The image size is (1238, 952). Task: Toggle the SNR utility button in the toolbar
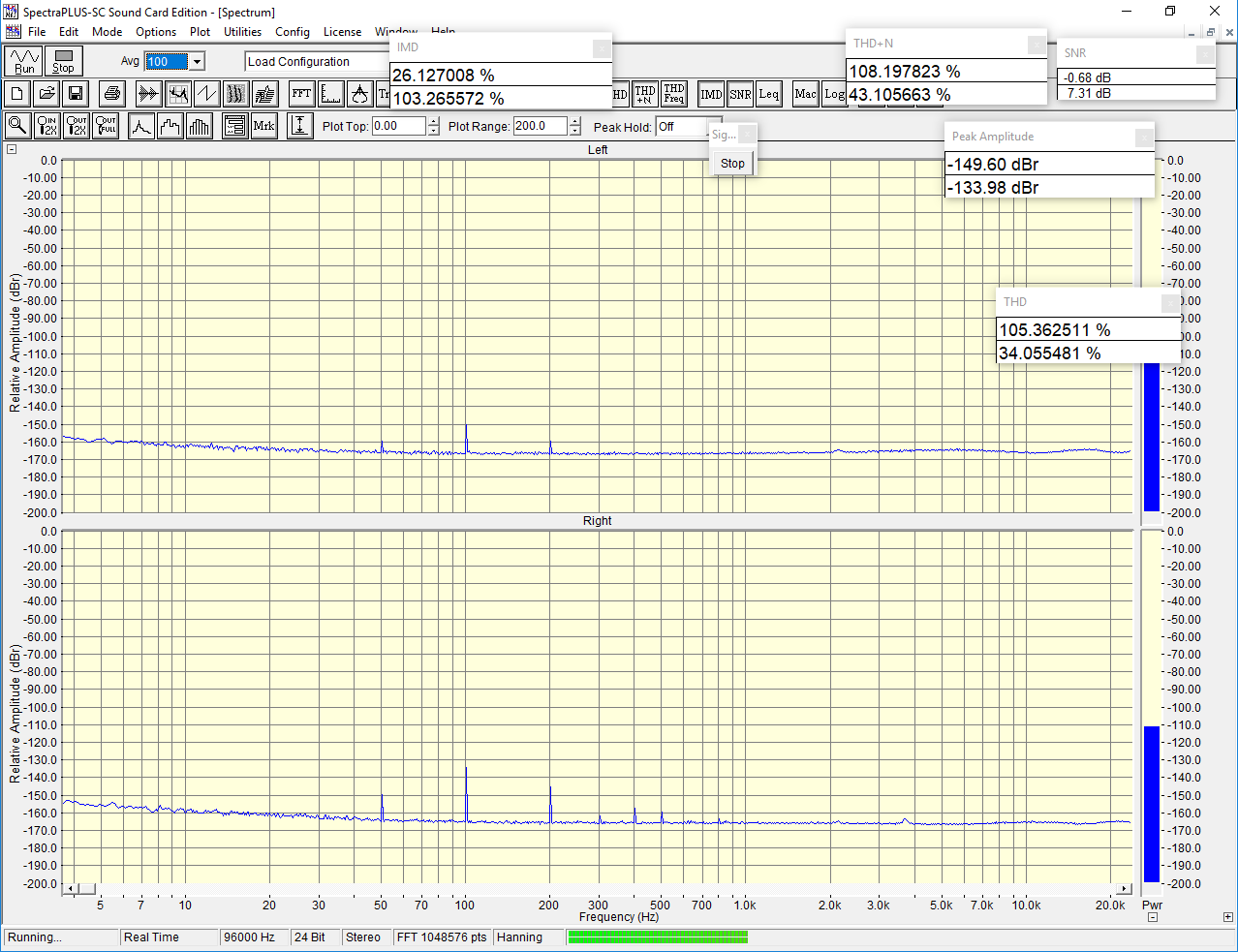click(x=740, y=94)
